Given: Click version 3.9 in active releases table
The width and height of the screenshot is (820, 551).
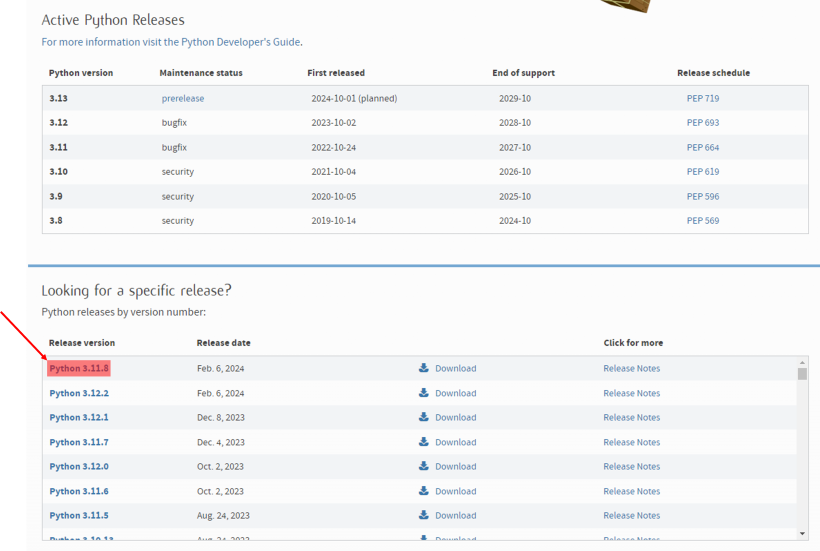Looking at the screenshot, I should pos(56,197).
